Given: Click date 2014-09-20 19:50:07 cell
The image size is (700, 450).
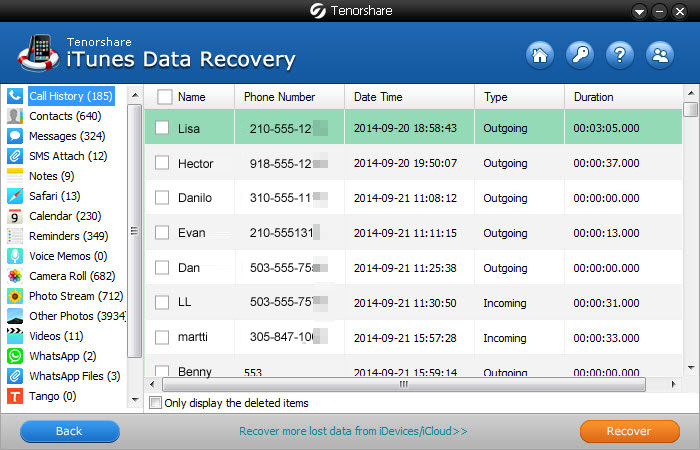Looking at the screenshot, I should click(405, 163).
